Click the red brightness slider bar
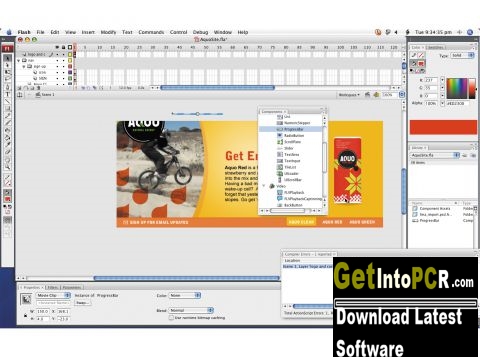 (473, 88)
